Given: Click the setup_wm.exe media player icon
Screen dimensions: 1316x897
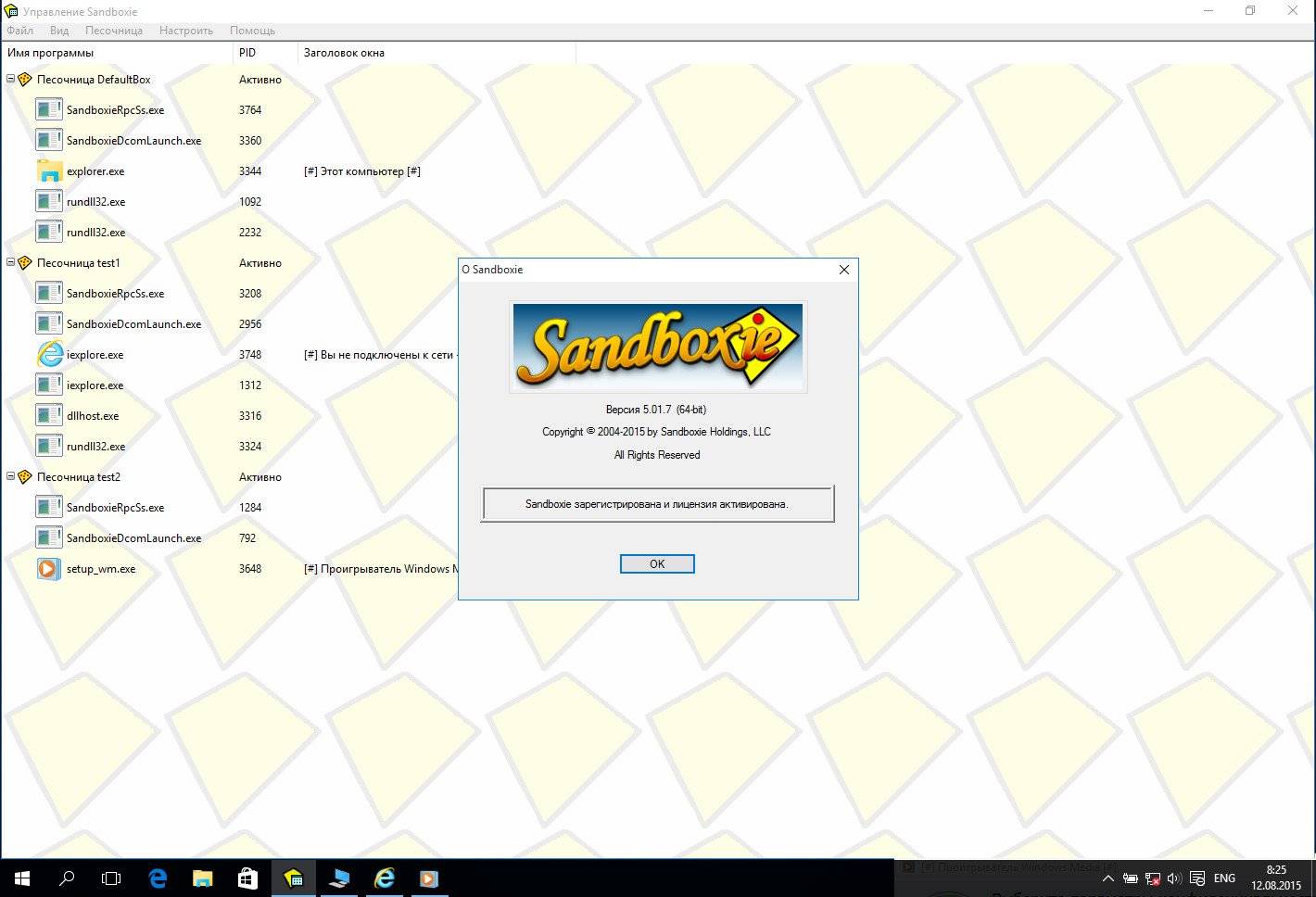Looking at the screenshot, I should [49, 568].
